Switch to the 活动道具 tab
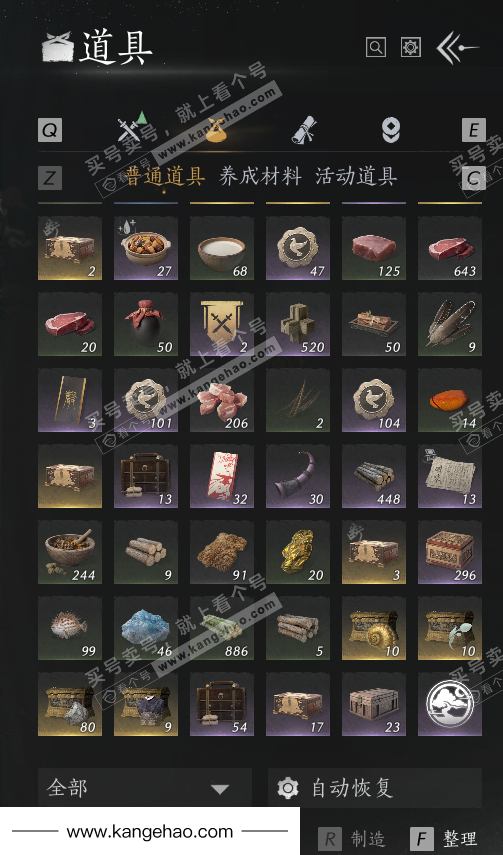The height and width of the screenshot is (855, 503). click(356, 176)
